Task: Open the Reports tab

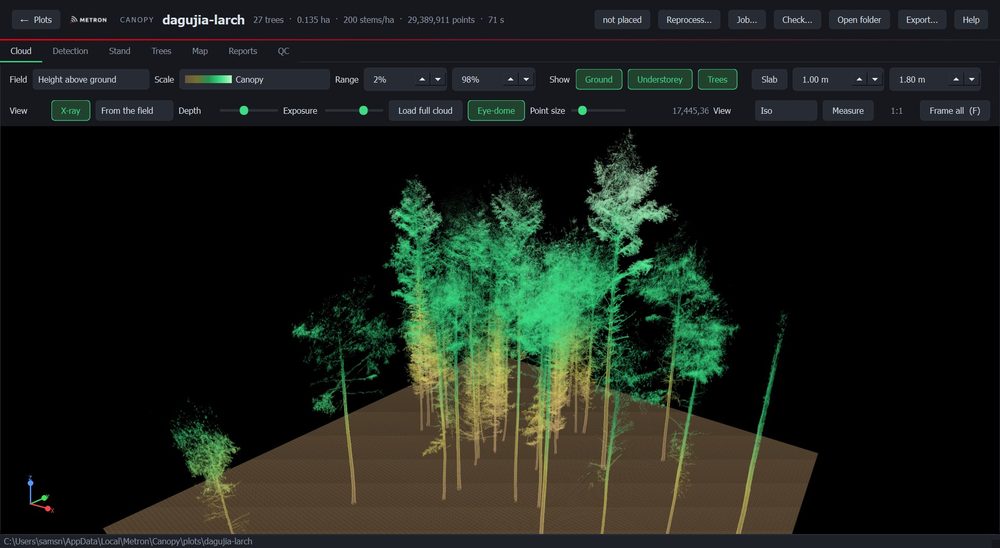Action: pos(242,51)
